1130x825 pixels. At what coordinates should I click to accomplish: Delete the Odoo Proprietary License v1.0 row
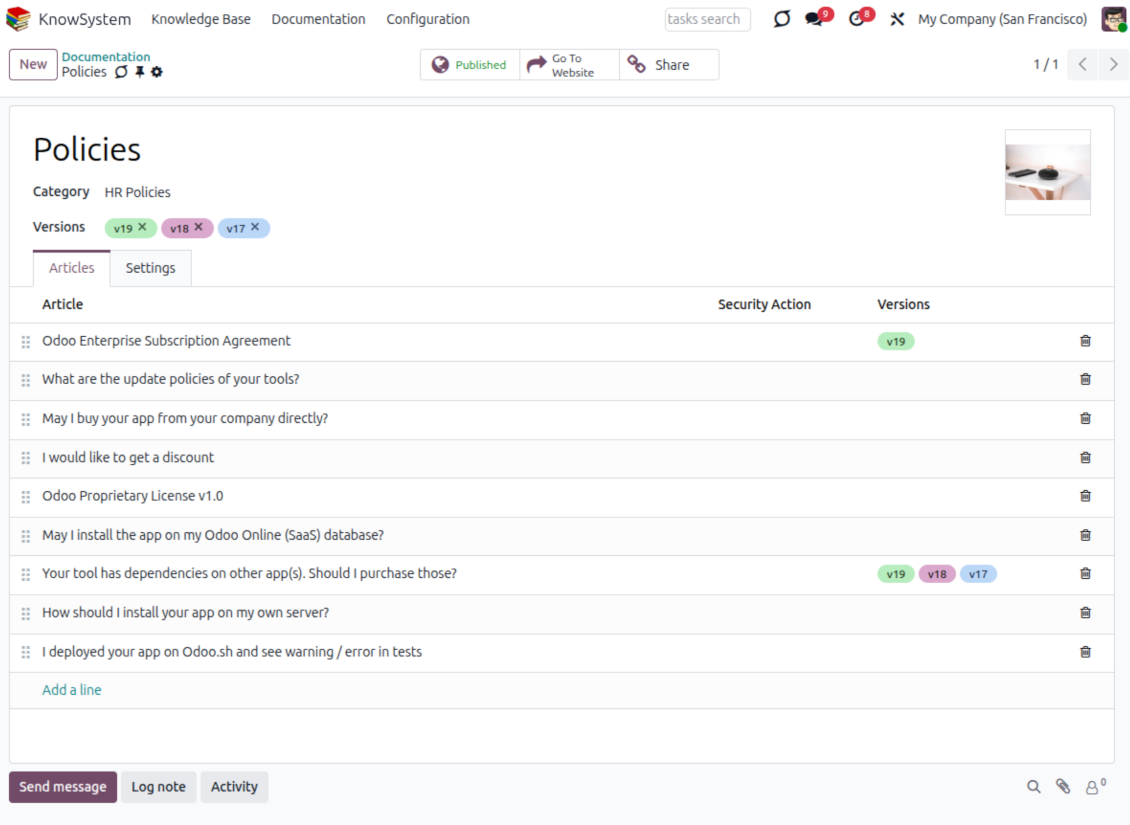(x=1085, y=496)
